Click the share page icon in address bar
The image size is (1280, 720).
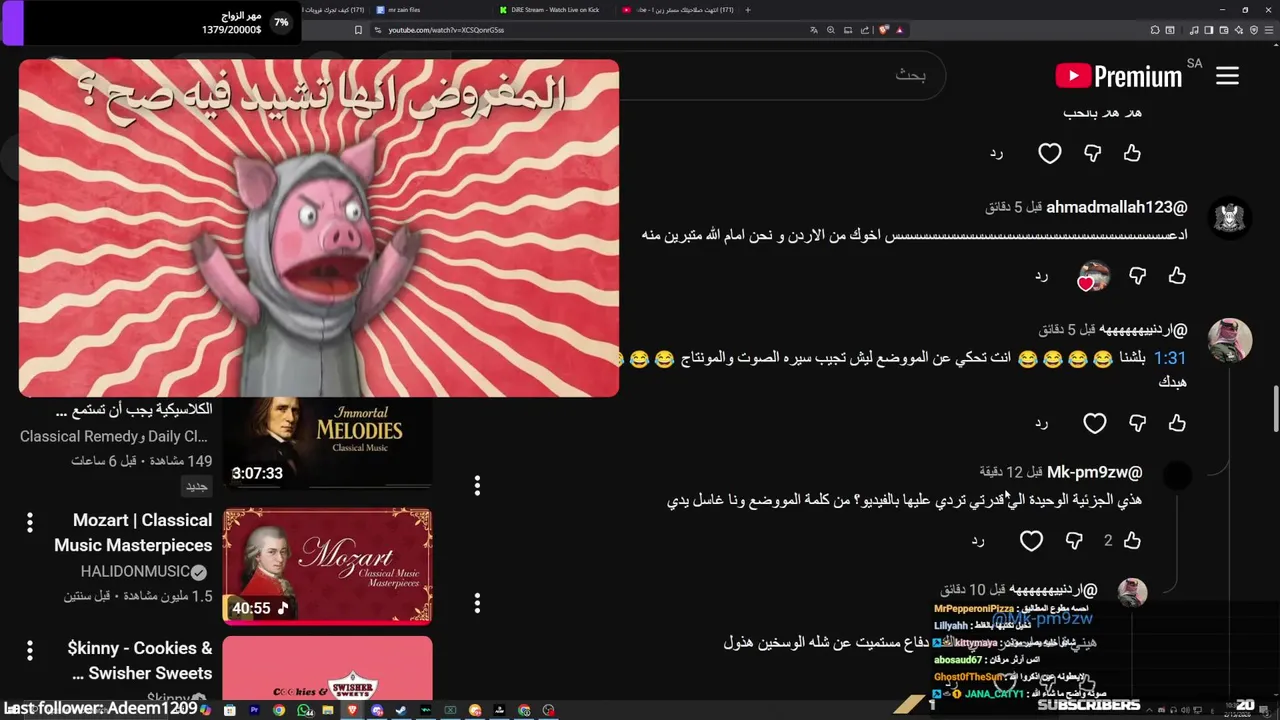pos(865,30)
